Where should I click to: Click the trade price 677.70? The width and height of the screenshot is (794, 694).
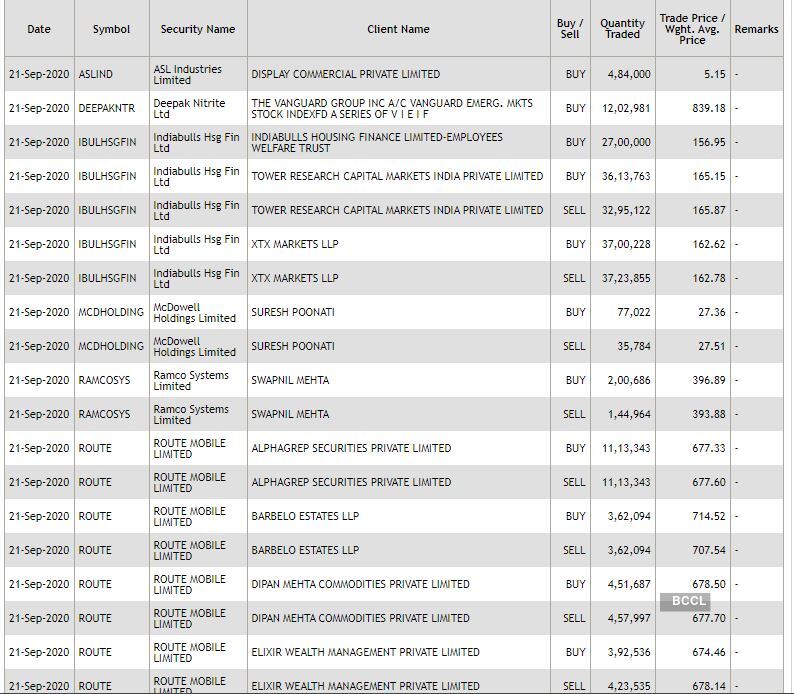point(709,618)
